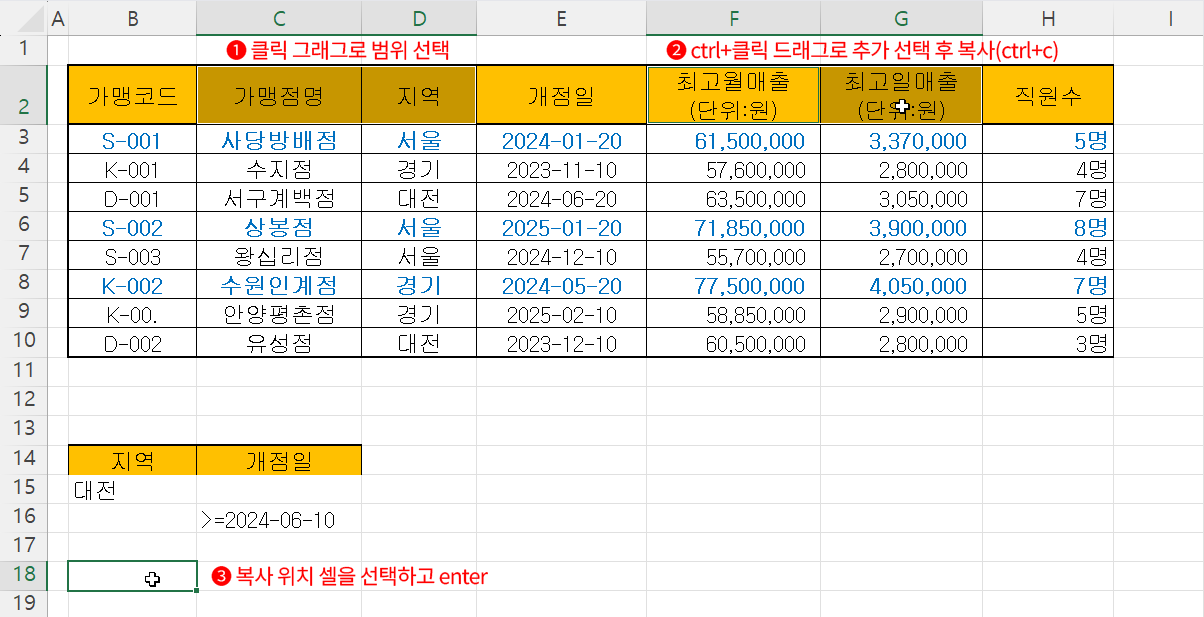Click daily sales value 2,900,000
Screen dimensions: 1204x617
point(901,314)
